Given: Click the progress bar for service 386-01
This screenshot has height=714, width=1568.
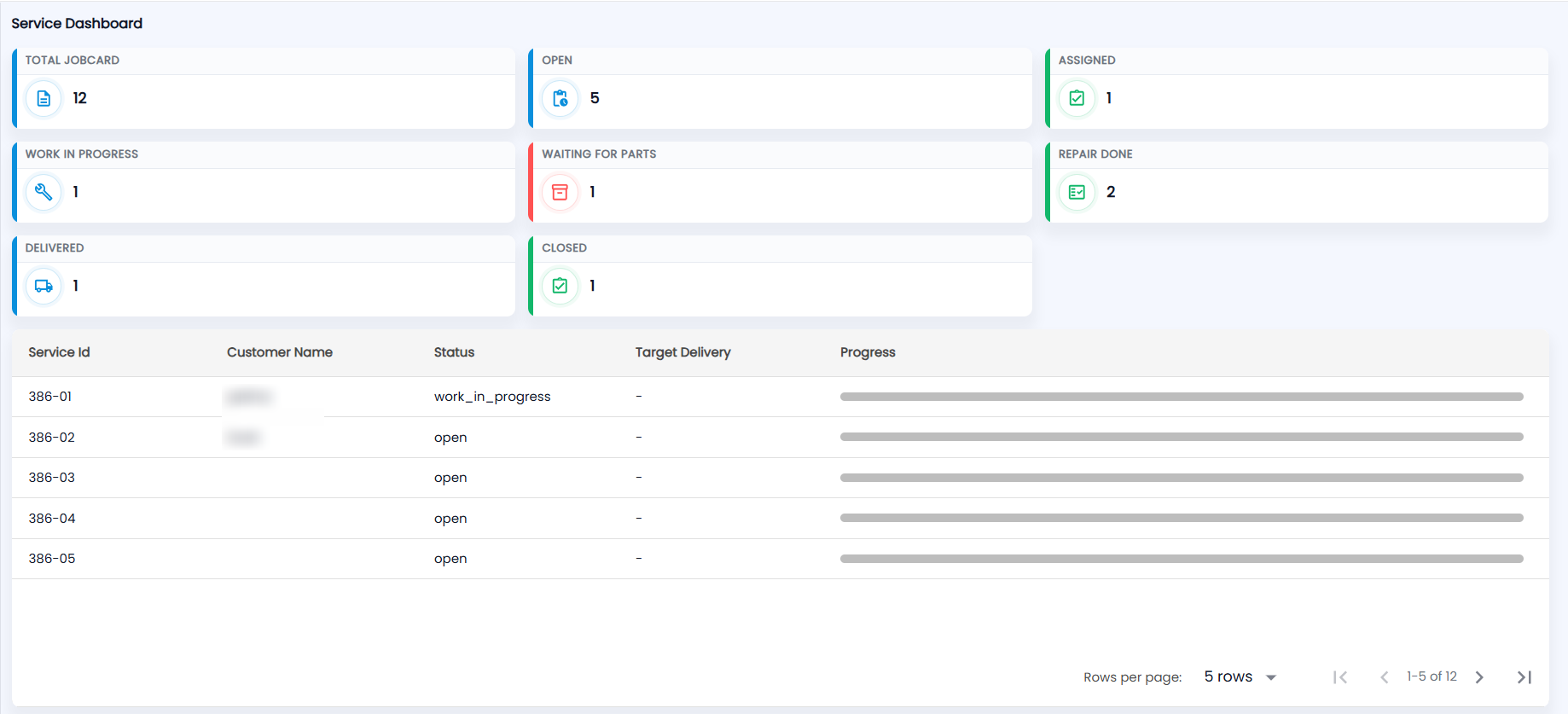Looking at the screenshot, I should click(x=1182, y=397).
